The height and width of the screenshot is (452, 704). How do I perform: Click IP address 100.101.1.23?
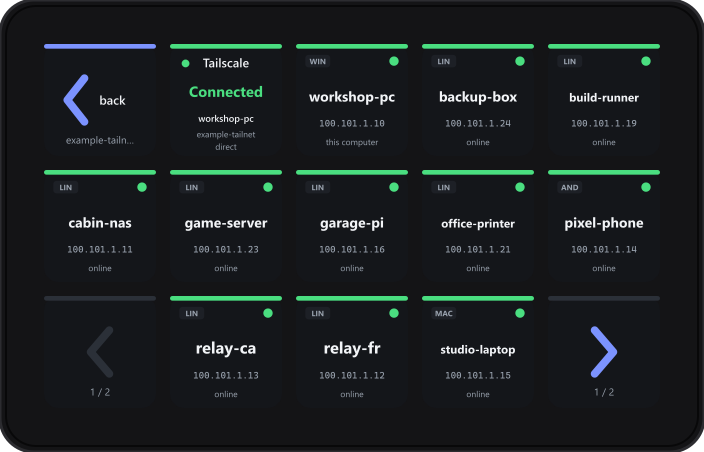click(x=226, y=250)
